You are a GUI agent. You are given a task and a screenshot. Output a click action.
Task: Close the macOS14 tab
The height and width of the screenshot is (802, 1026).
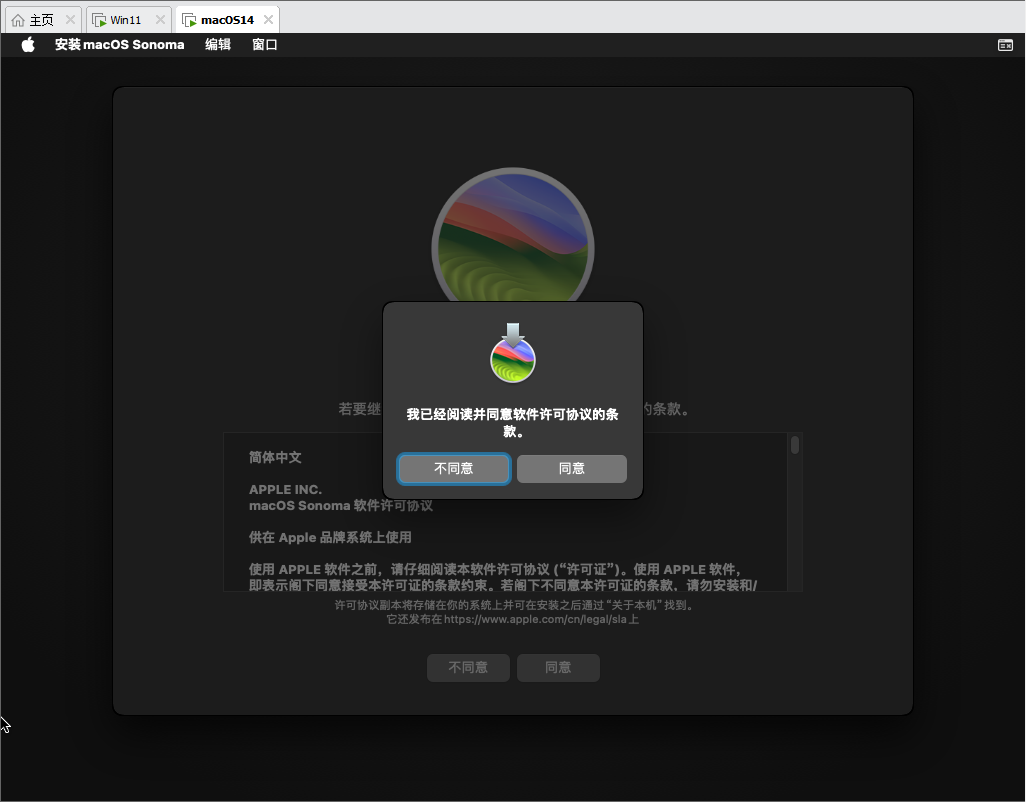(268, 20)
